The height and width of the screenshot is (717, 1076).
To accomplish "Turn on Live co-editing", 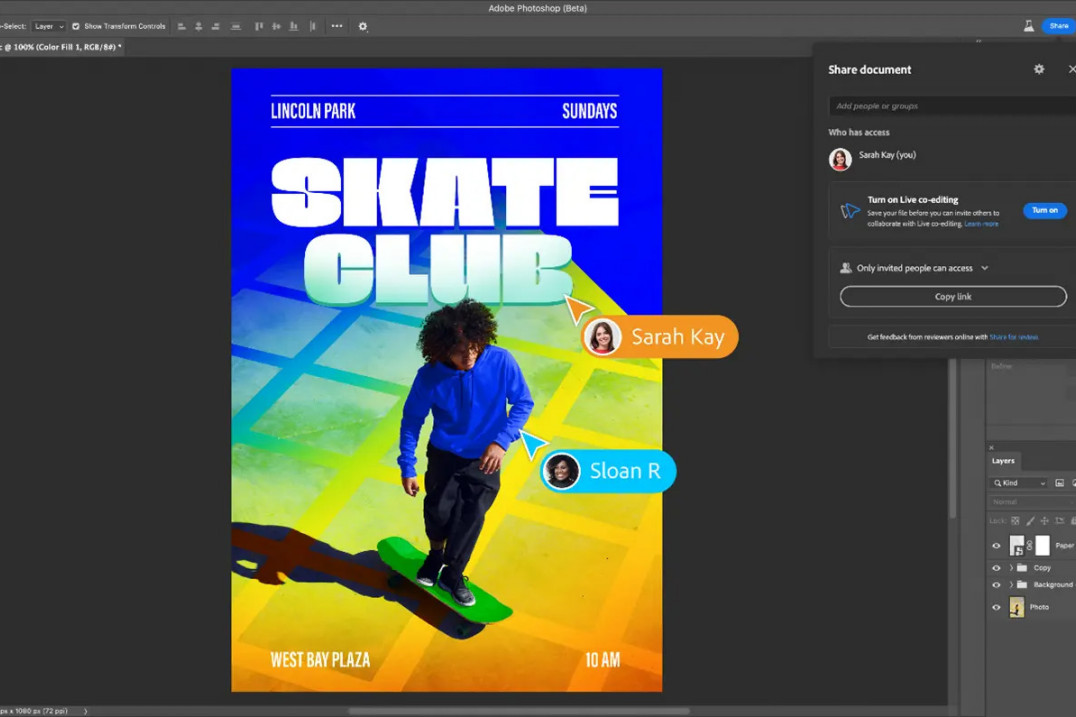I will coord(1044,211).
